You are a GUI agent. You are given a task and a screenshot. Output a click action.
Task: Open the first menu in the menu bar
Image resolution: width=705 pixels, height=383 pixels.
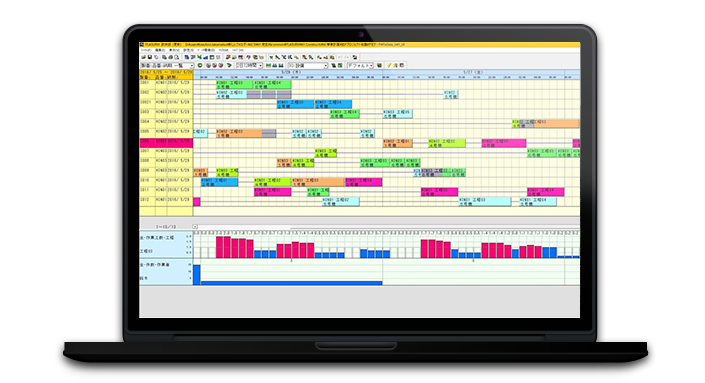pyautogui.click(x=146, y=50)
